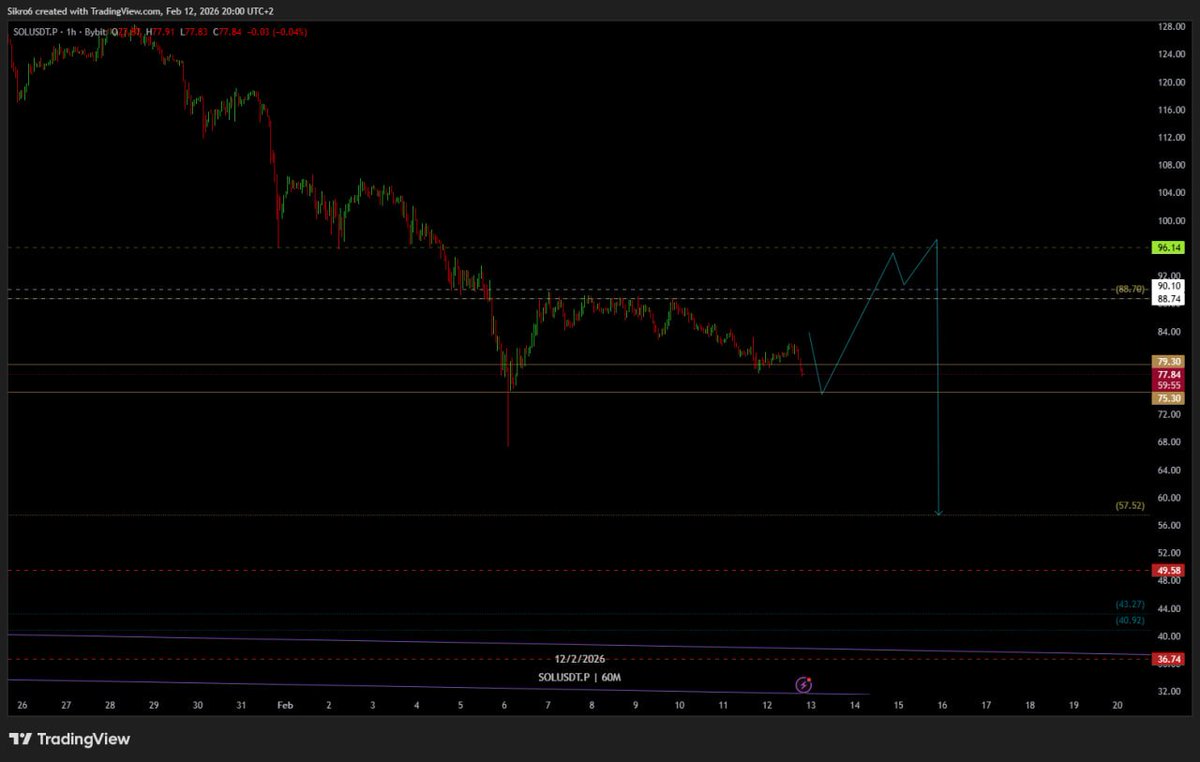This screenshot has height=762, width=1200.
Task: Click the tan 75.30 price label
Action: point(1170,397)
